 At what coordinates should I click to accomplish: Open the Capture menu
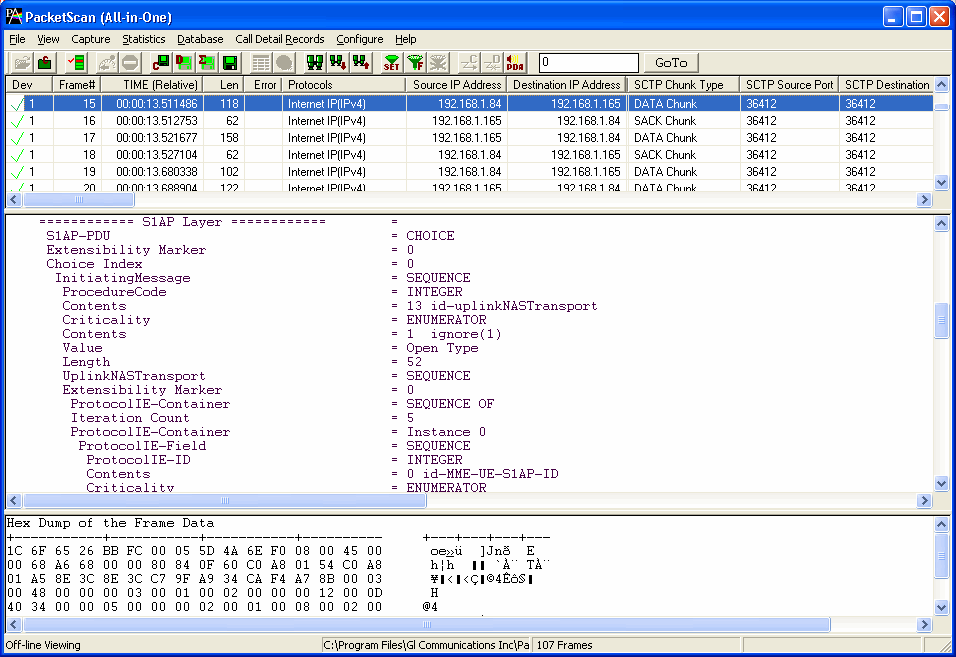(x=91, y=39)
